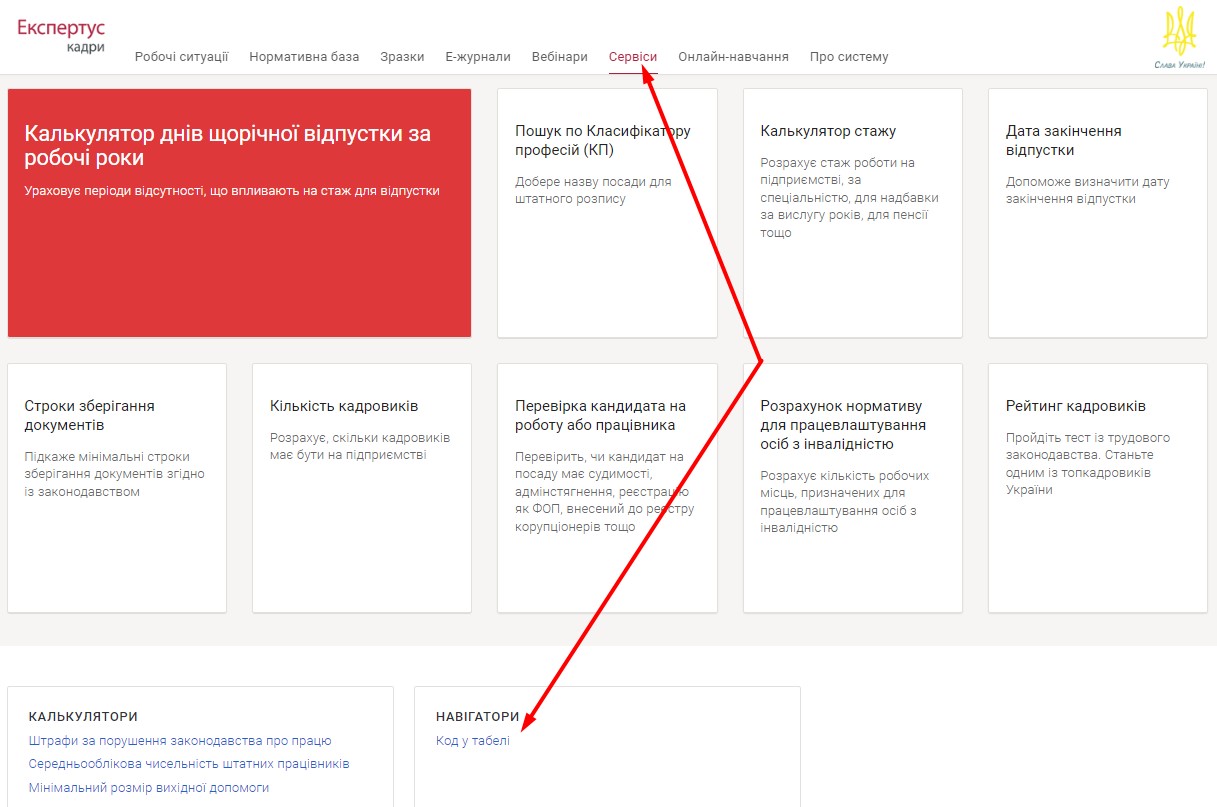The image size is (1217, 807).
Task: Launch the Калькулятор стажу service card
Action: click(x=852, y=212)
